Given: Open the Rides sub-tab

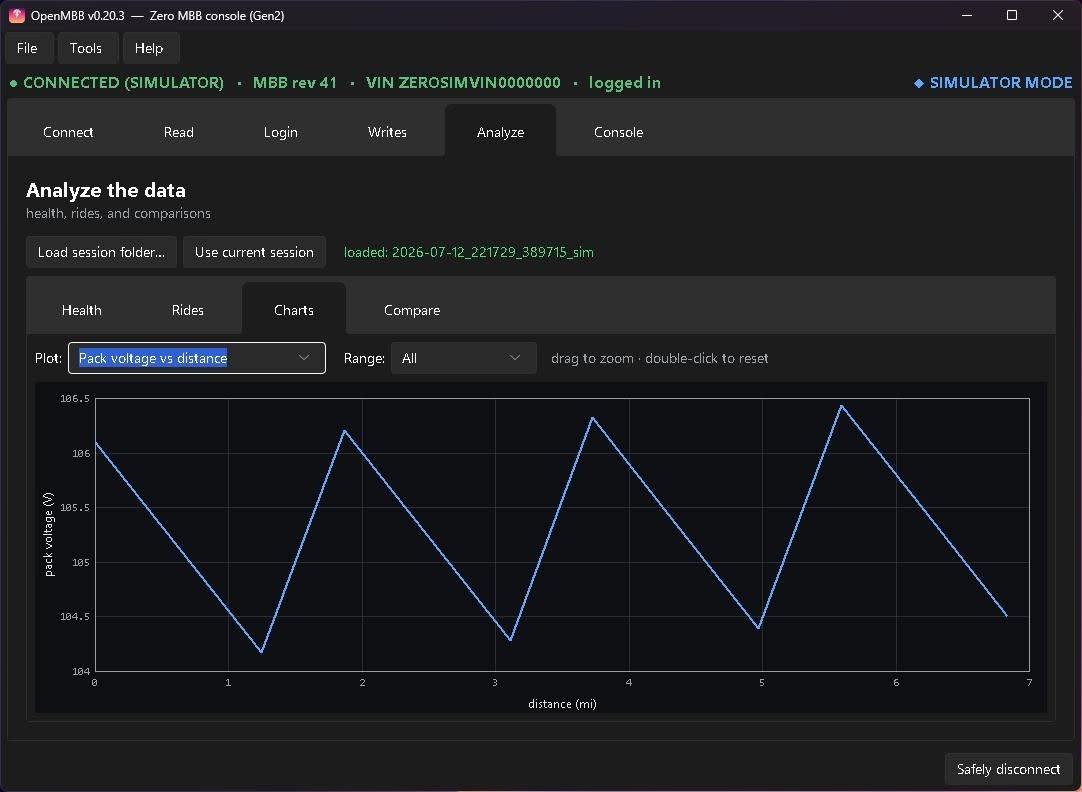Looking at the screenshot, I should pos(188,310).
